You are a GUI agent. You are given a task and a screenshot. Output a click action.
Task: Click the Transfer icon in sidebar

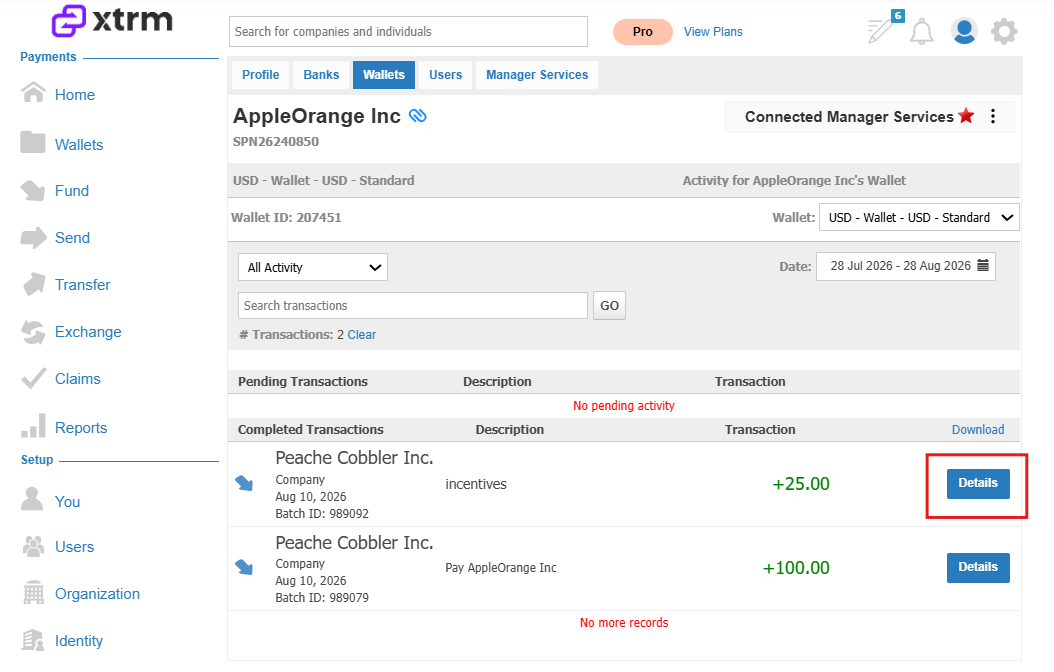pyautogui.click(x=34, y=284)
